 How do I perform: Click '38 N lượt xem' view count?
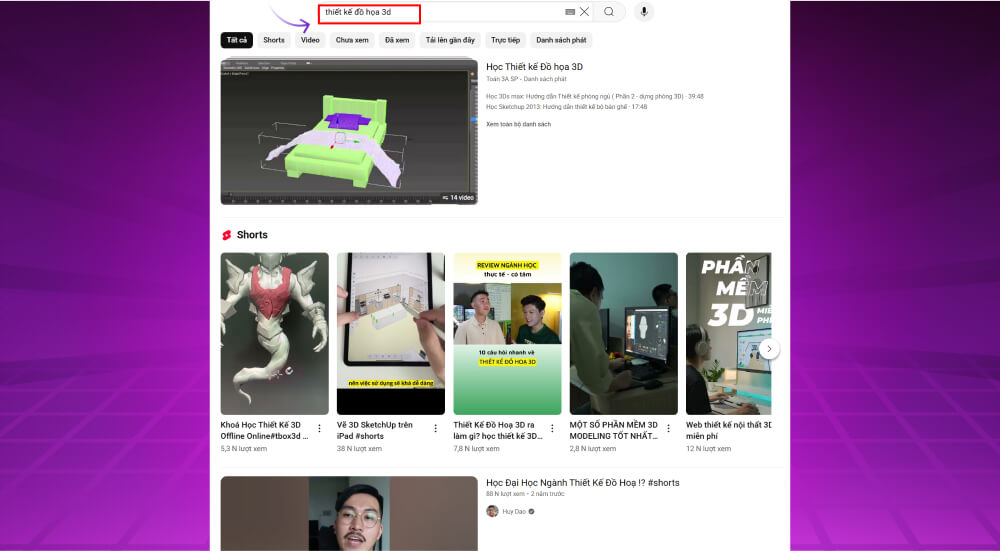[x=359, y=449]
